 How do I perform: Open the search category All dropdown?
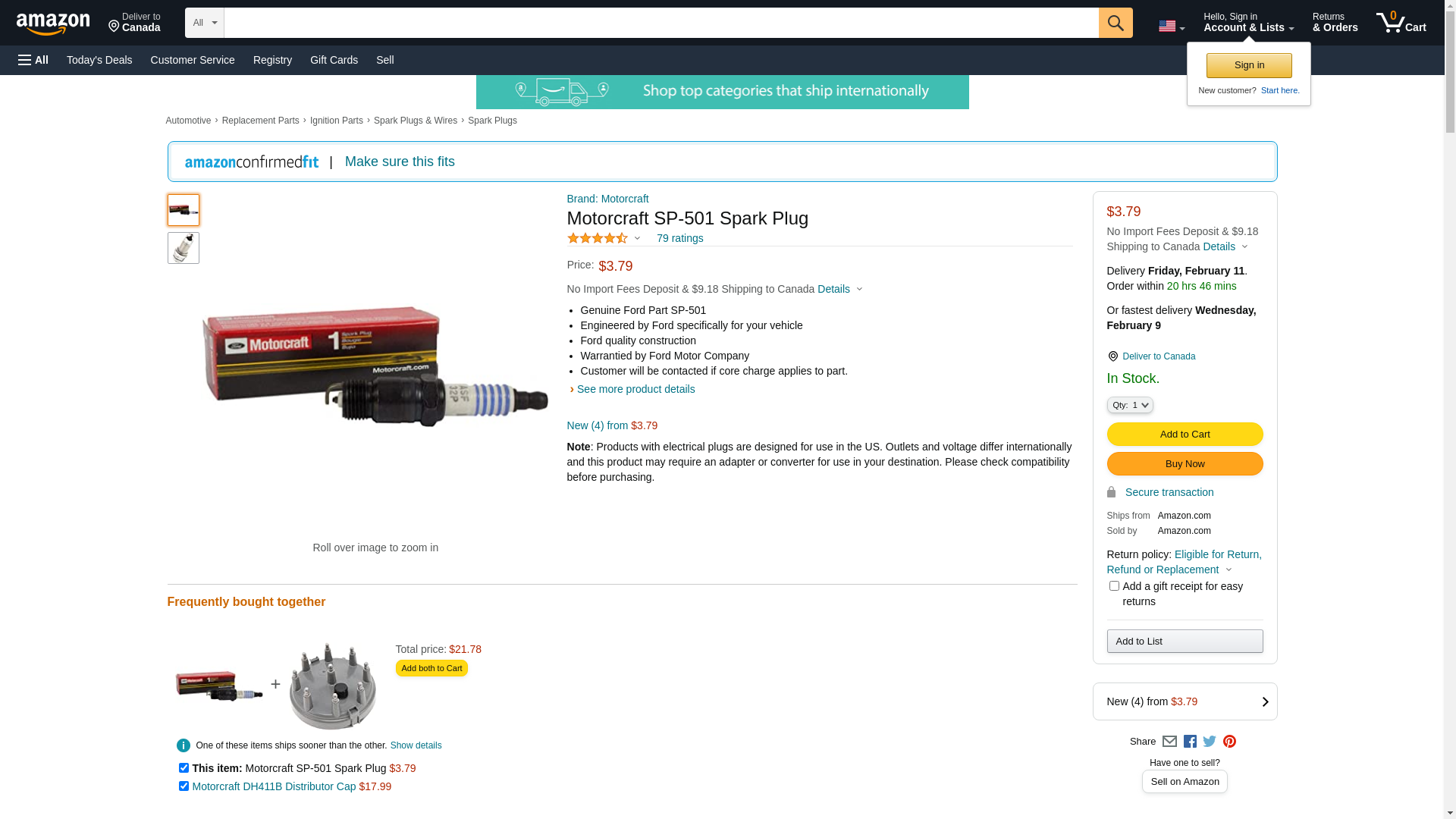[x=205, y=23]
